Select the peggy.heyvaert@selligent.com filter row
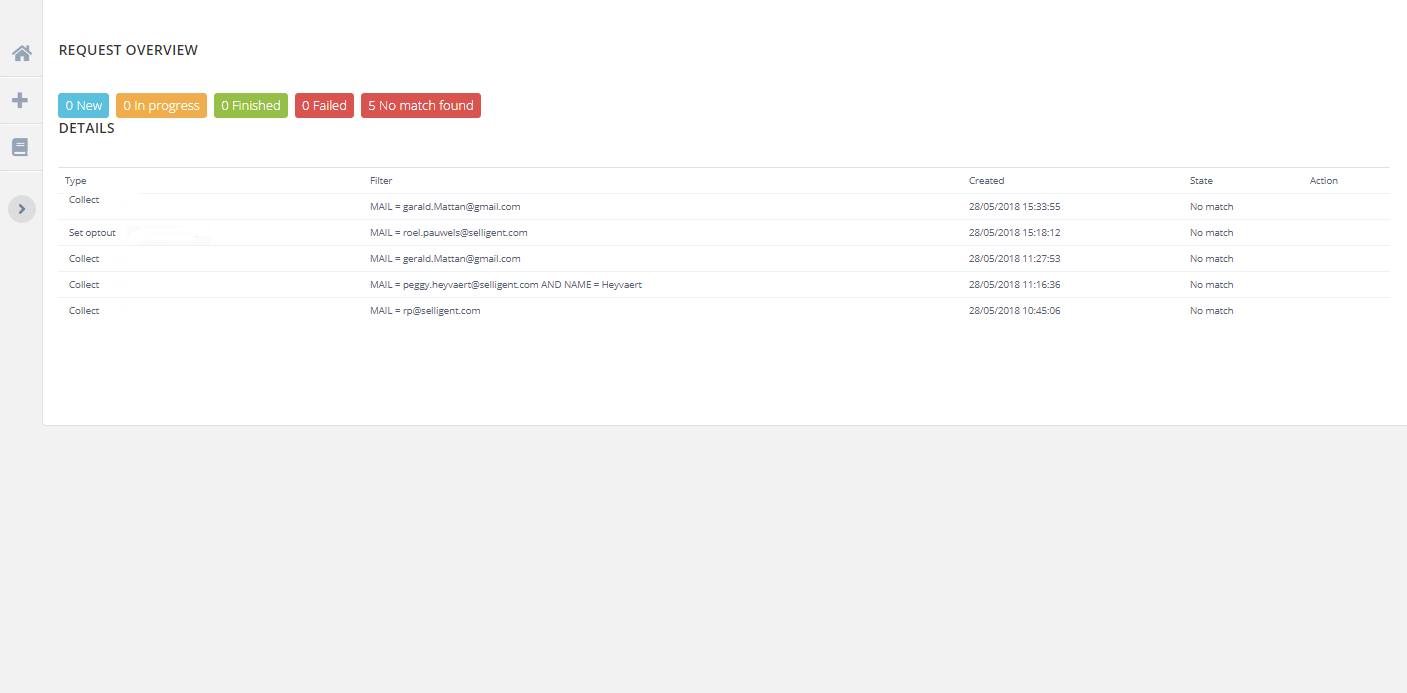1407x693 pixels. tap(505, 285)
